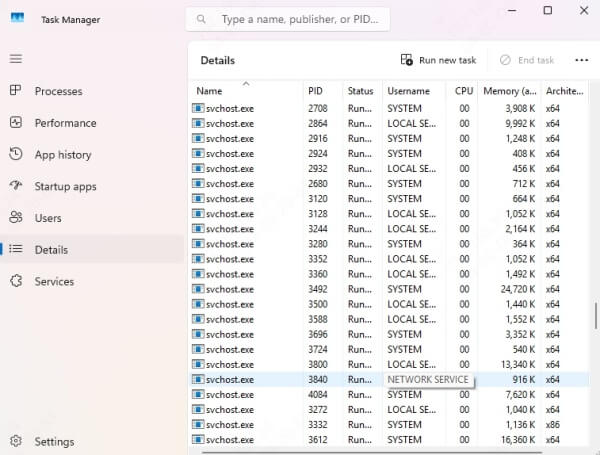Select the svchost.exe row with PID 3500
Image resolution: width=600 pixels, height=455 pixels.
point(390,304)
